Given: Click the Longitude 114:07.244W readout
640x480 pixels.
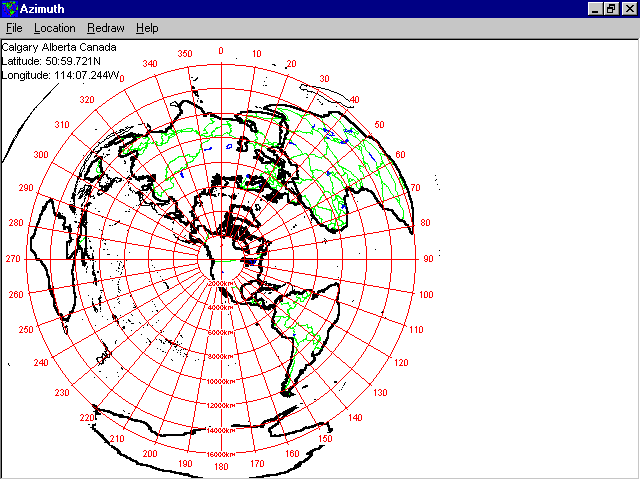Looking at the screenshot, I should (61, 75).
